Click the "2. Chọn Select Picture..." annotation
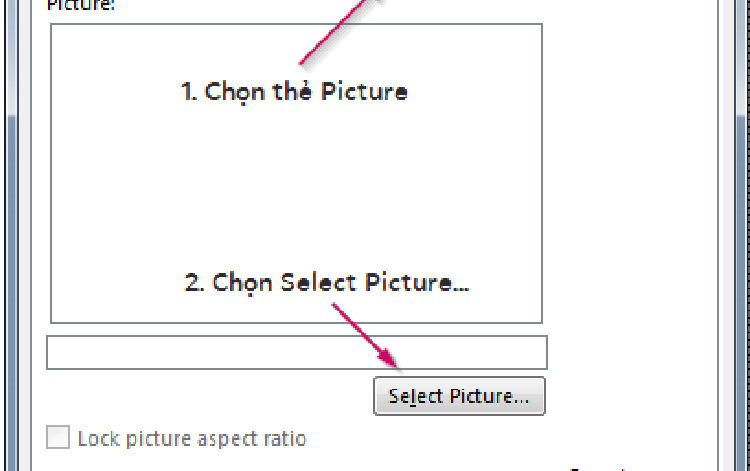Image resolution: width=750 pixels, height=471 pixels. point(327,283)
